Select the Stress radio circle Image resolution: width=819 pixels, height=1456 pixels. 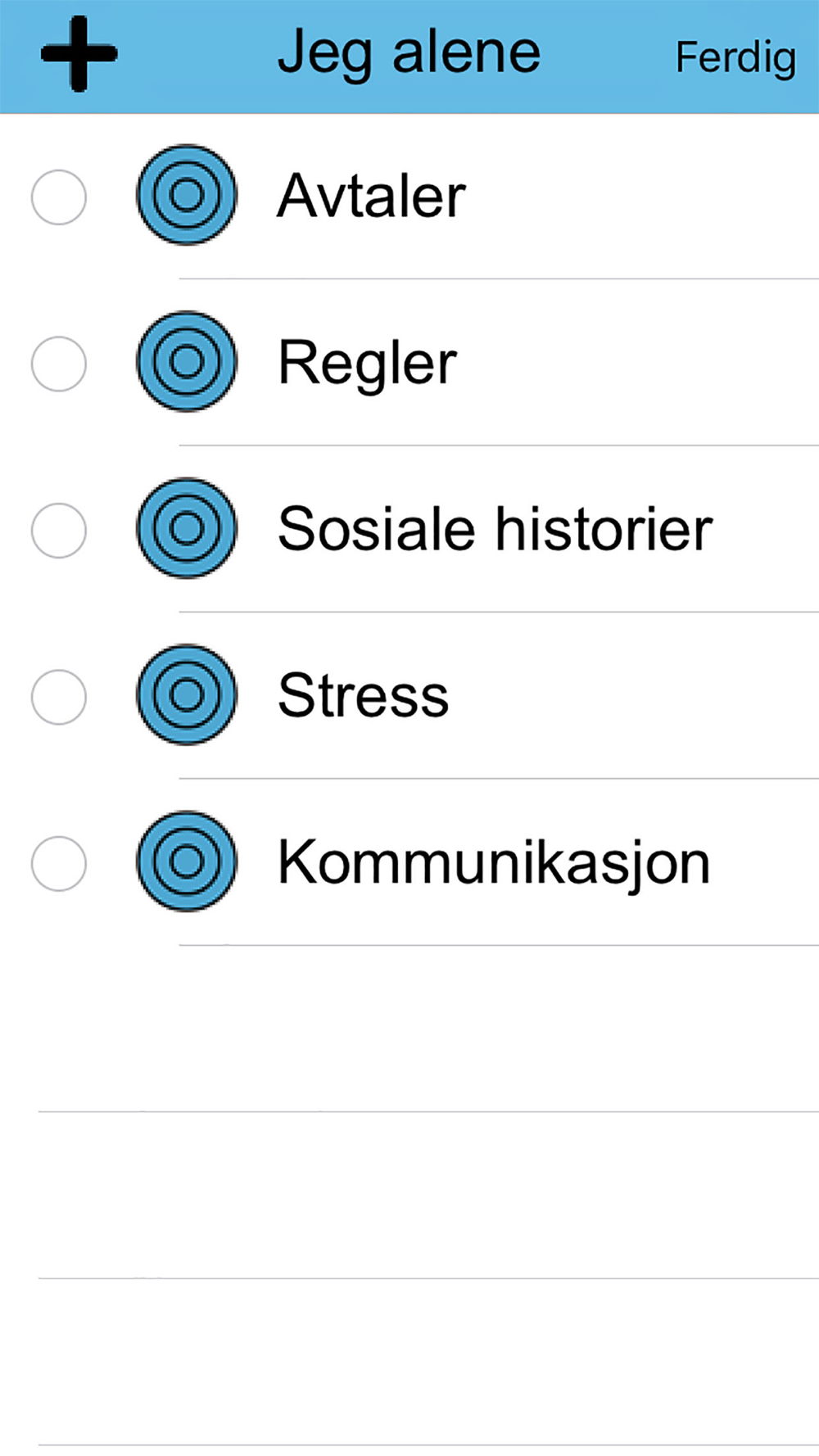pos(59,697)
